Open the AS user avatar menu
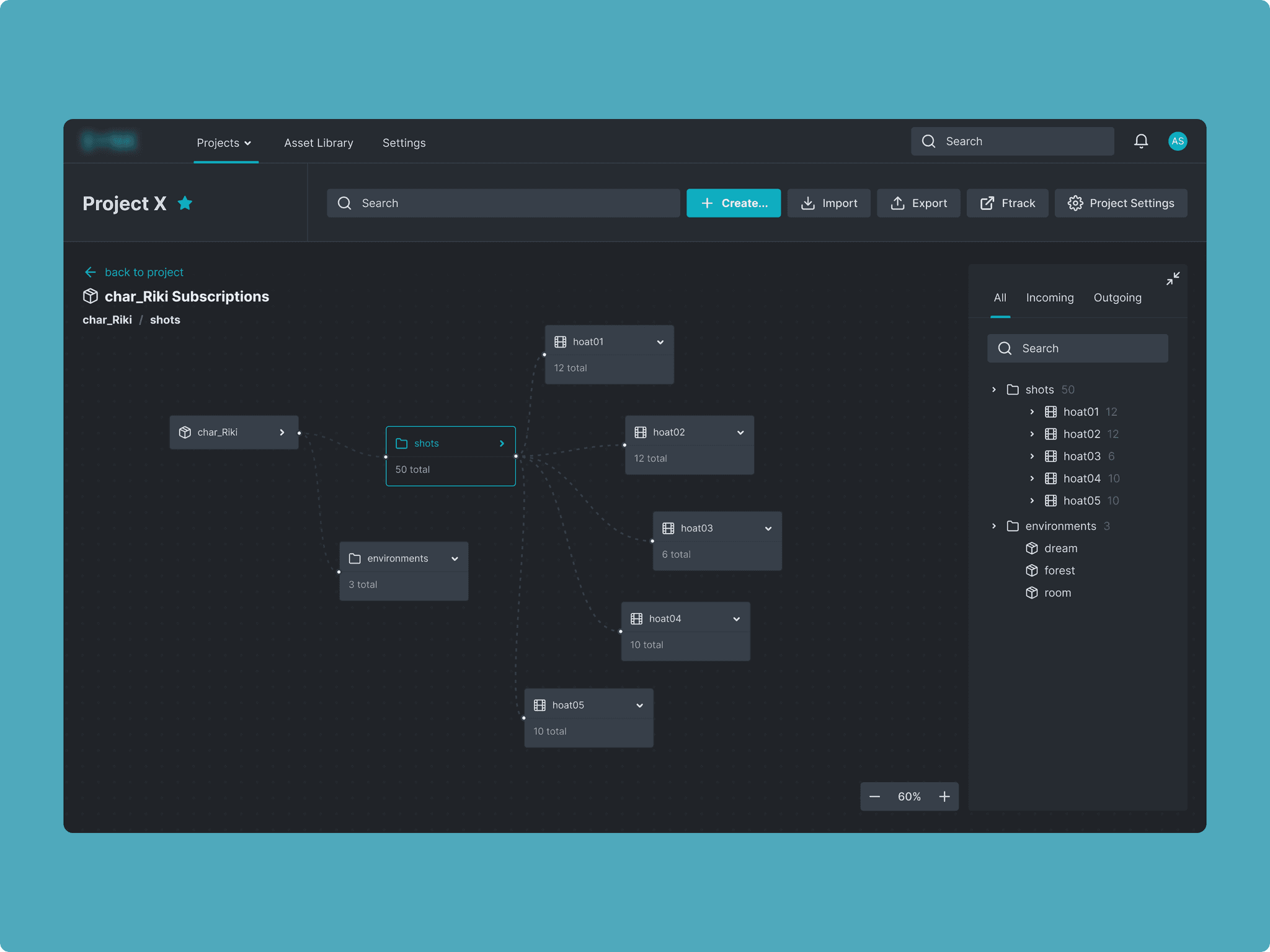The width and height of the screenshot is (1270, 952). (1177, 141)
